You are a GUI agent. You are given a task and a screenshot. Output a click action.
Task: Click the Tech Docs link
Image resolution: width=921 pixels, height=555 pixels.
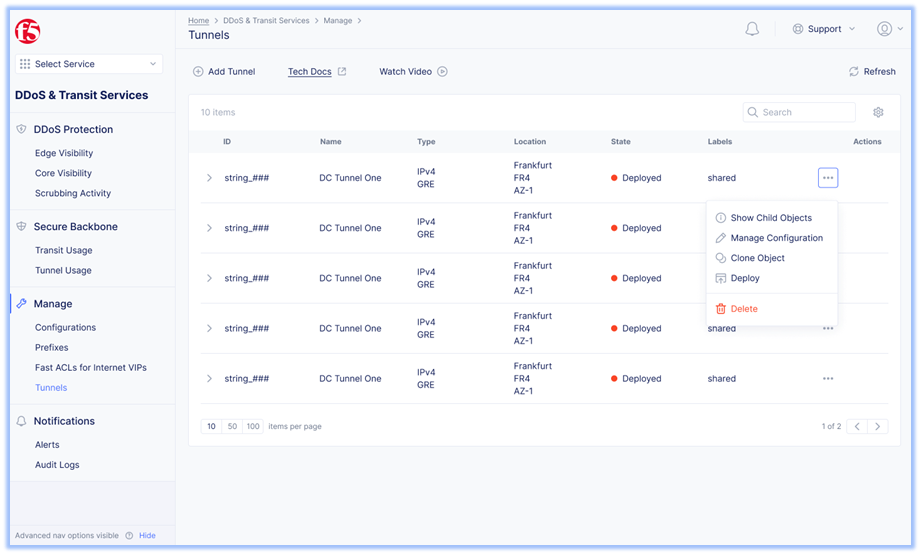pos(310,72)
